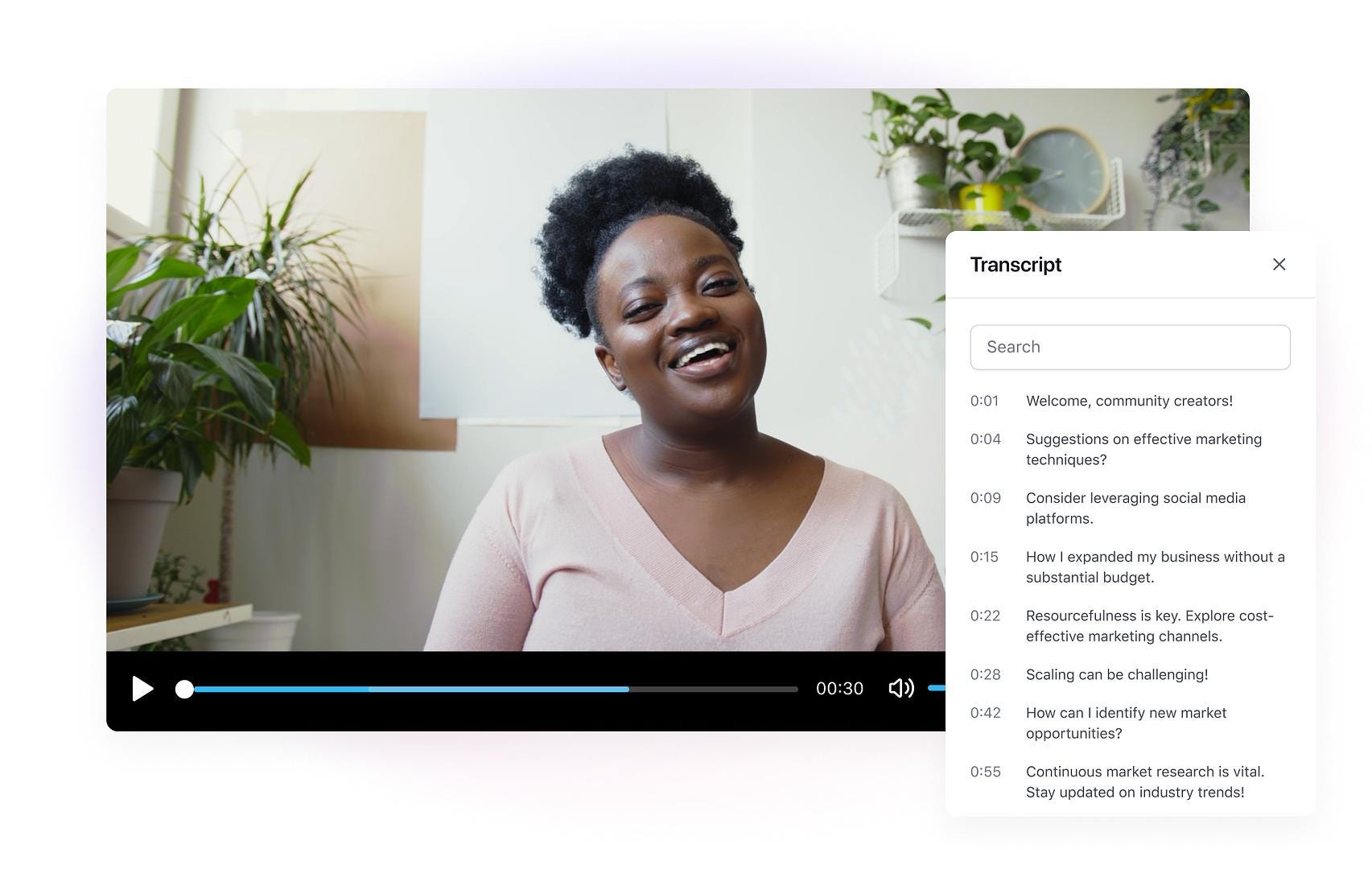Click into the transcript Search field
The width and height of the screenshot is (1372, 869).
[1130, 348]
